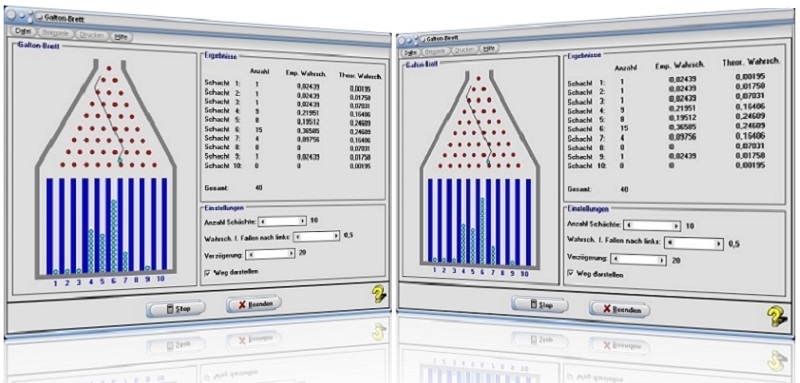Click the value 0,36585 in left window
Viewport: 800px width, 383px height.
click(x=308, y=130)
